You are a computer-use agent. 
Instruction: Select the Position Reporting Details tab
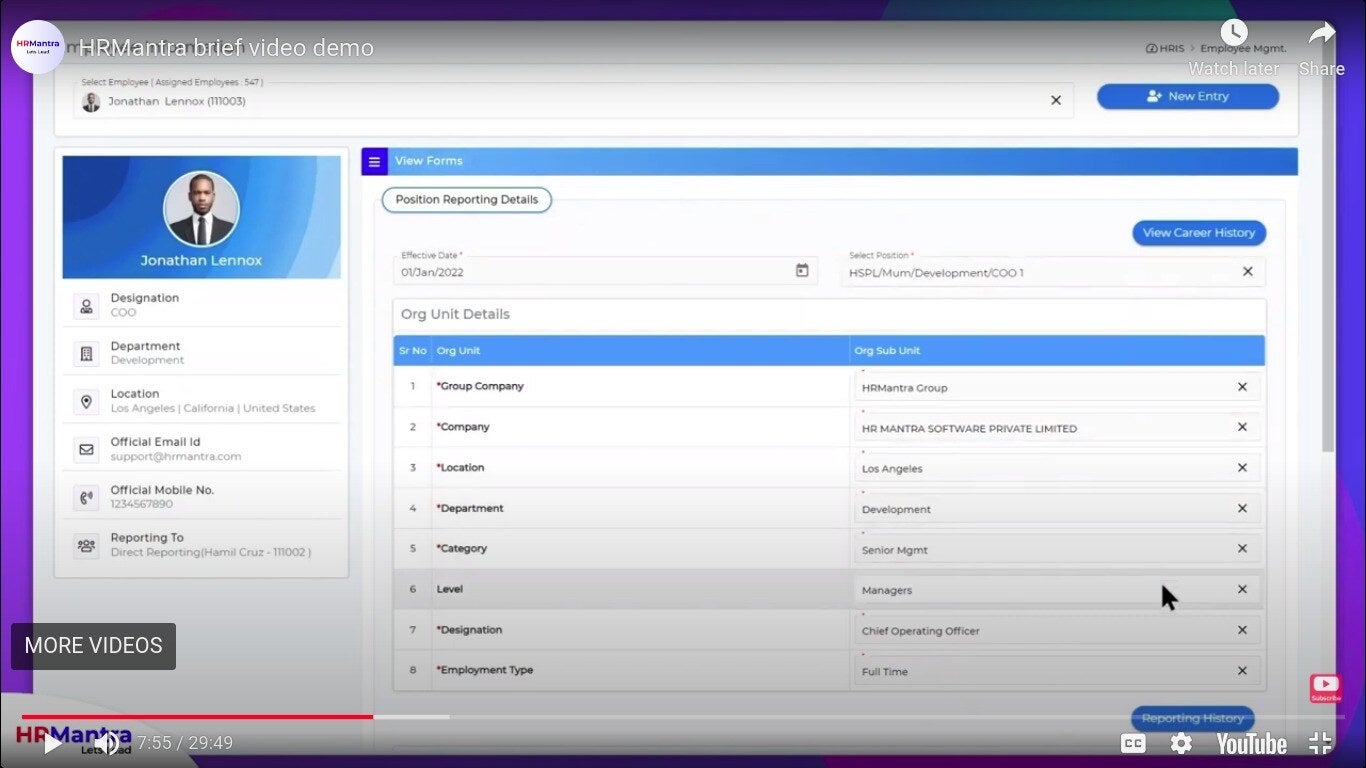[466, 199]
